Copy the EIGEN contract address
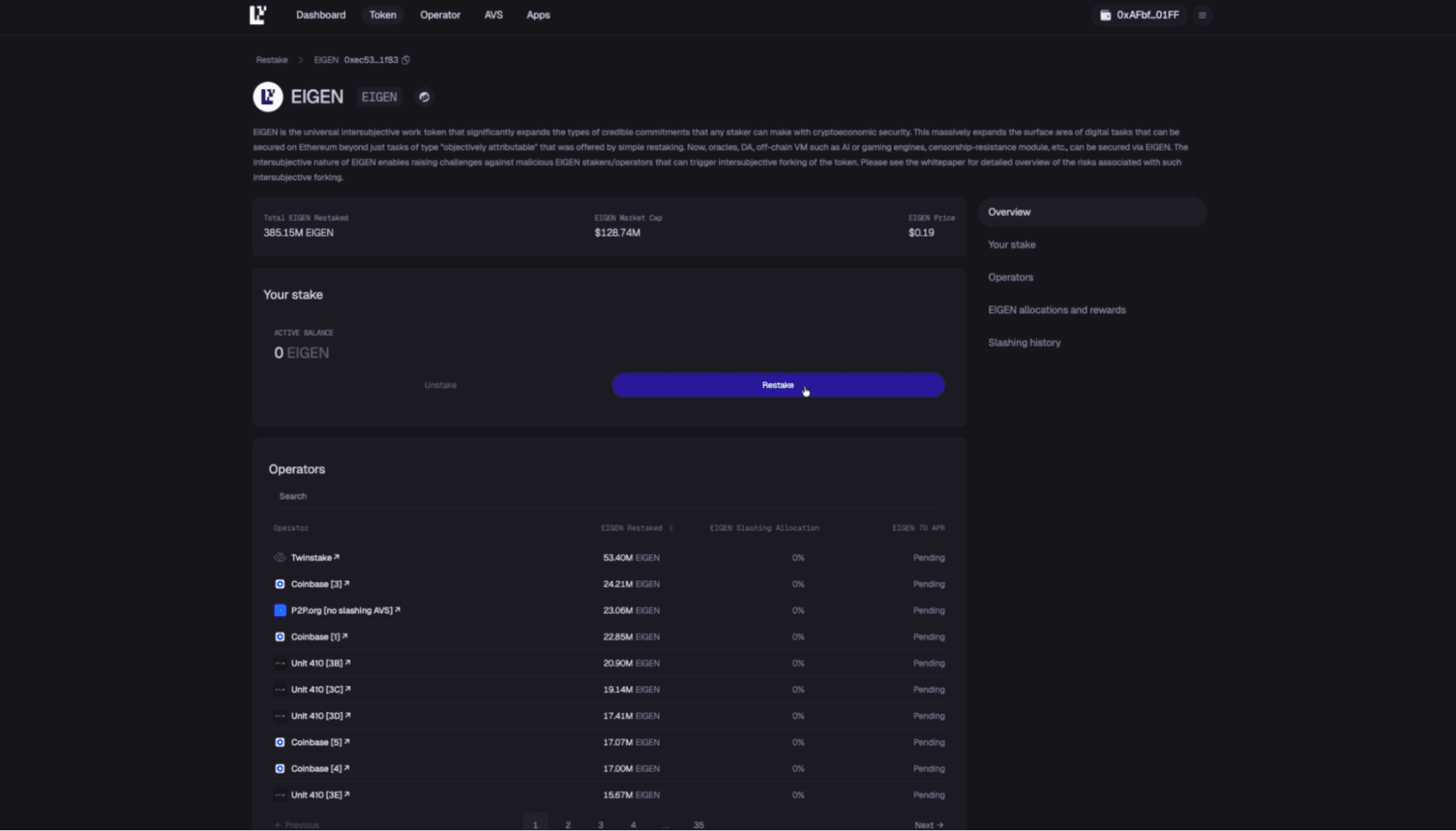The width and height of the screenshot is (1456, 831). pyautogui.click(x=406, y=60)
